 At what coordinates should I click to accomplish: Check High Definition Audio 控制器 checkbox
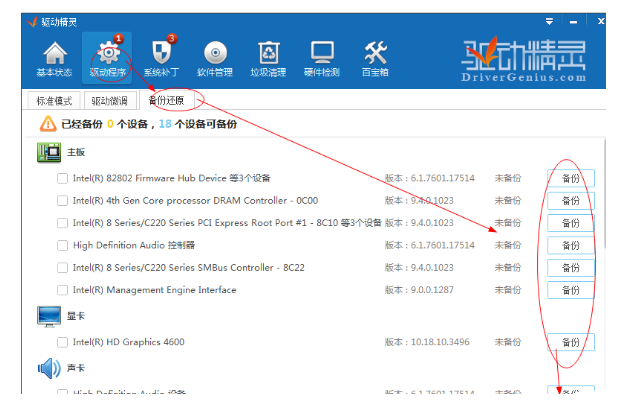pos(63,245)
